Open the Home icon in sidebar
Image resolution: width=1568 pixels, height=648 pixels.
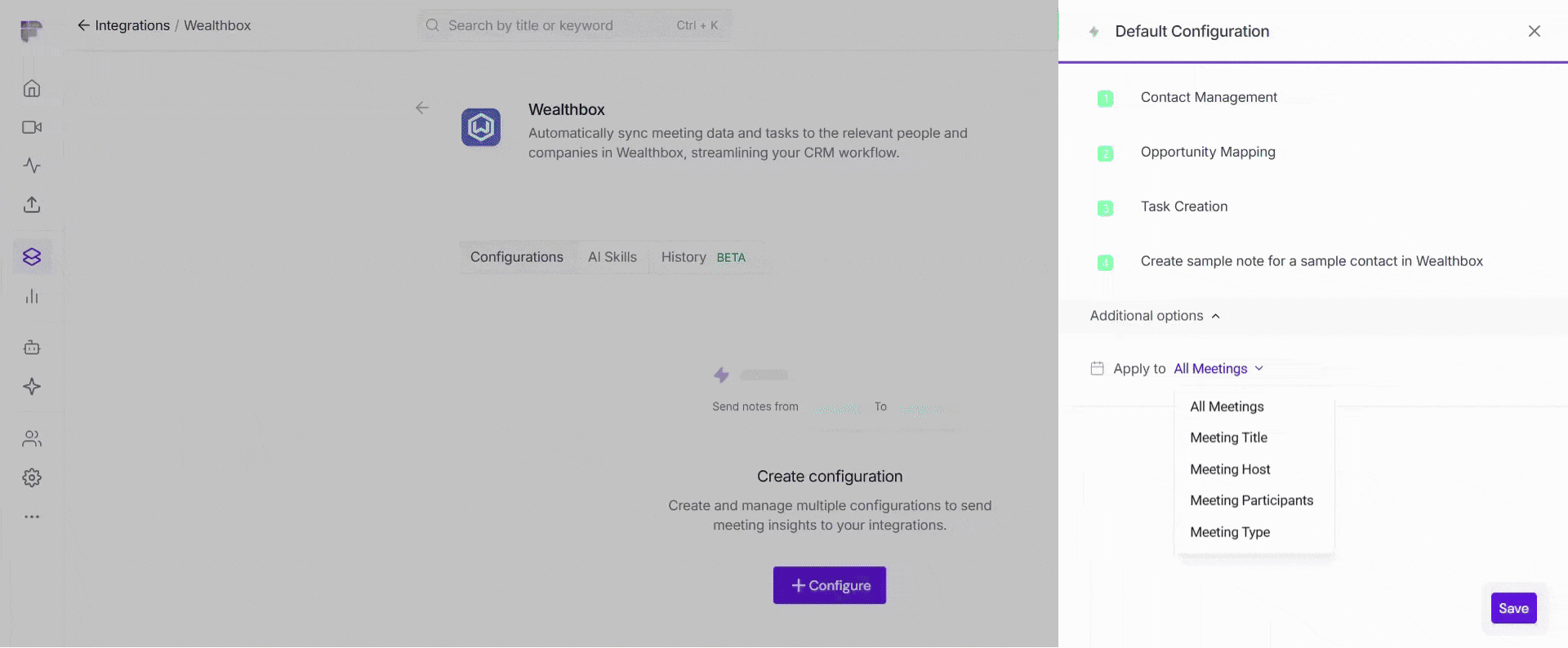pyautogui.click(x=32, y=88)
